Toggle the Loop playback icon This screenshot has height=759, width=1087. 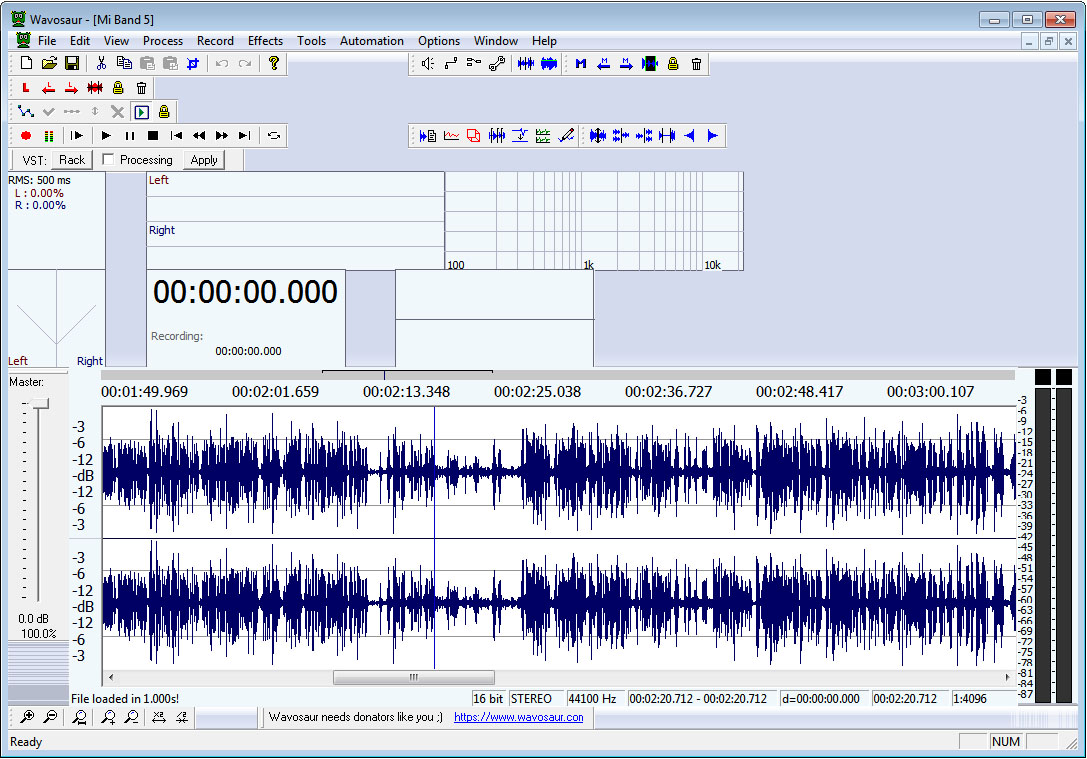[x=273, y=136]
